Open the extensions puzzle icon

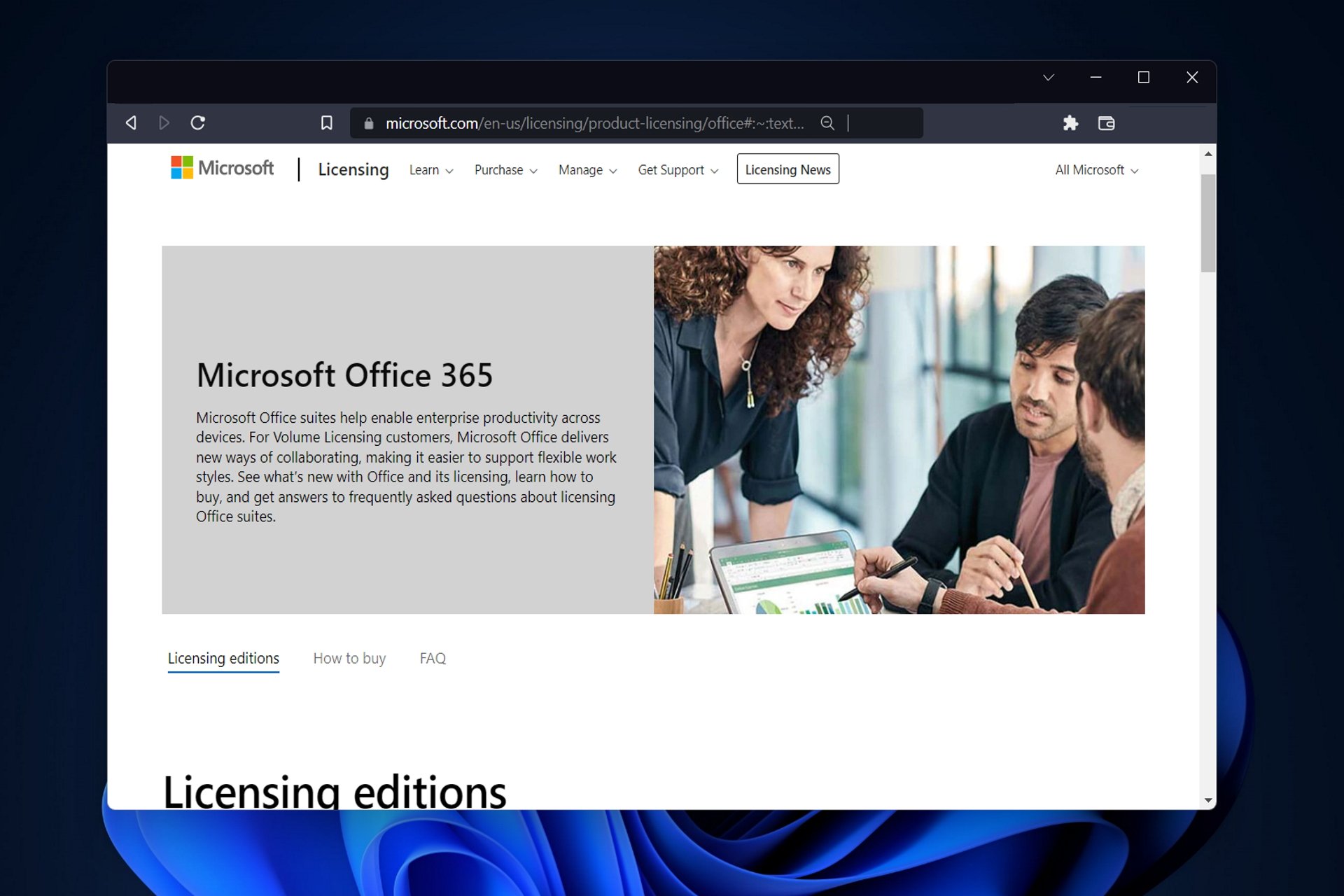[1070, 123]
